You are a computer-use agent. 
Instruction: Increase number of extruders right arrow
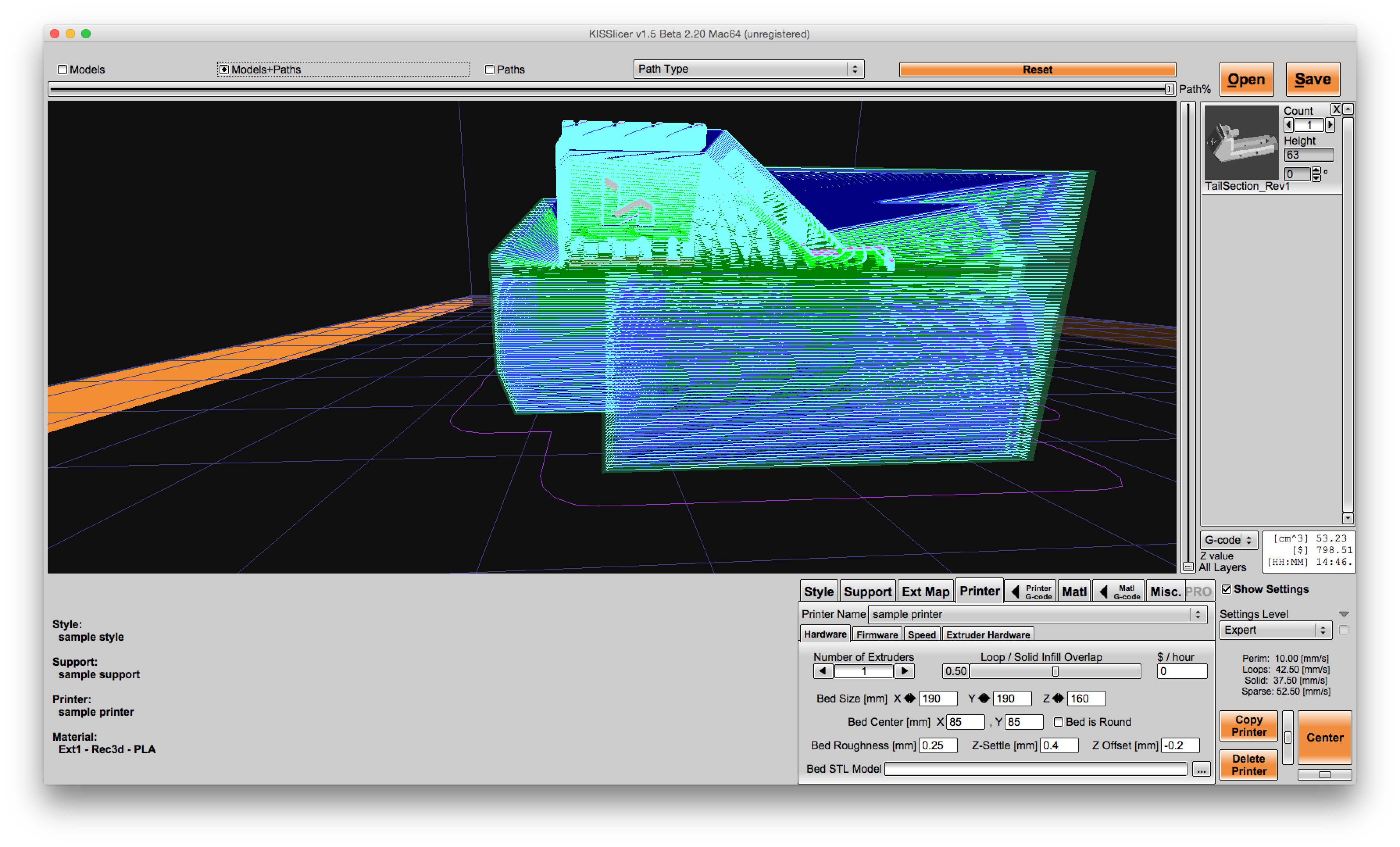[905, 671]
